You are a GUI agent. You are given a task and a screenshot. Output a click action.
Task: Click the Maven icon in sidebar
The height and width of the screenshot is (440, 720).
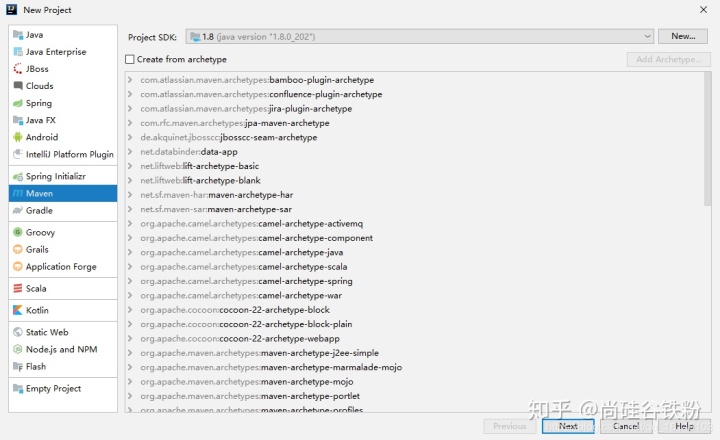tap(18, 193)
